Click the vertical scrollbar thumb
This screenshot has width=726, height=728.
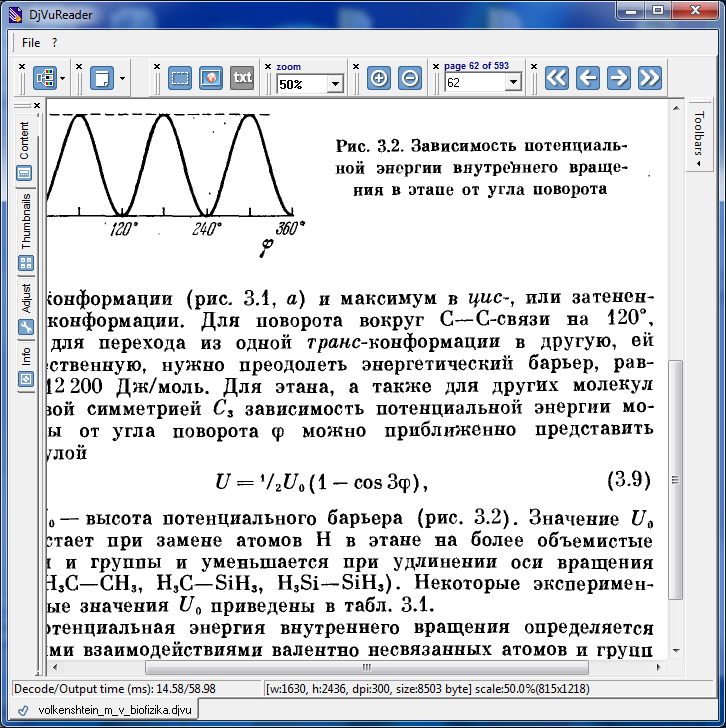pos(676,480)
